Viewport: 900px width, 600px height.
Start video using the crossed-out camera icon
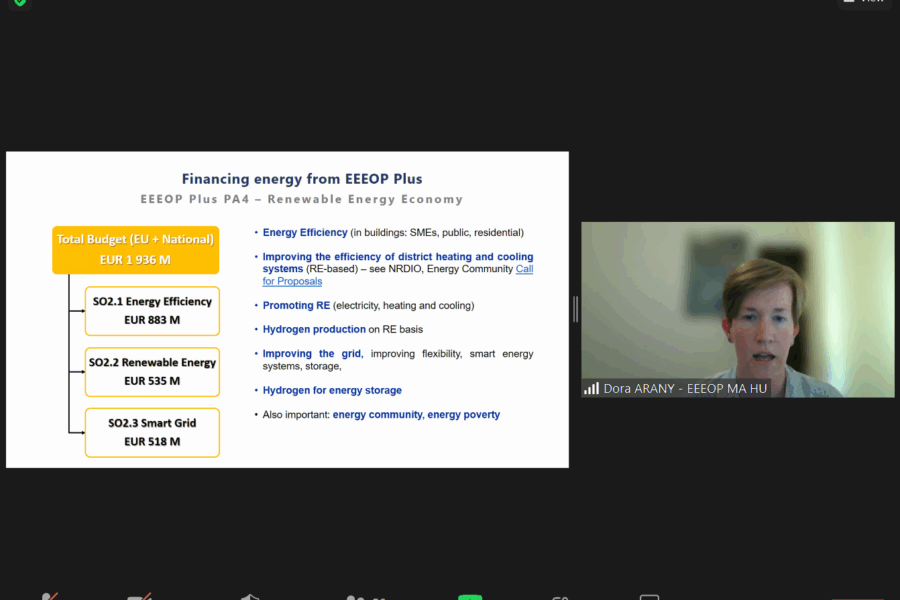pos(139,597)
